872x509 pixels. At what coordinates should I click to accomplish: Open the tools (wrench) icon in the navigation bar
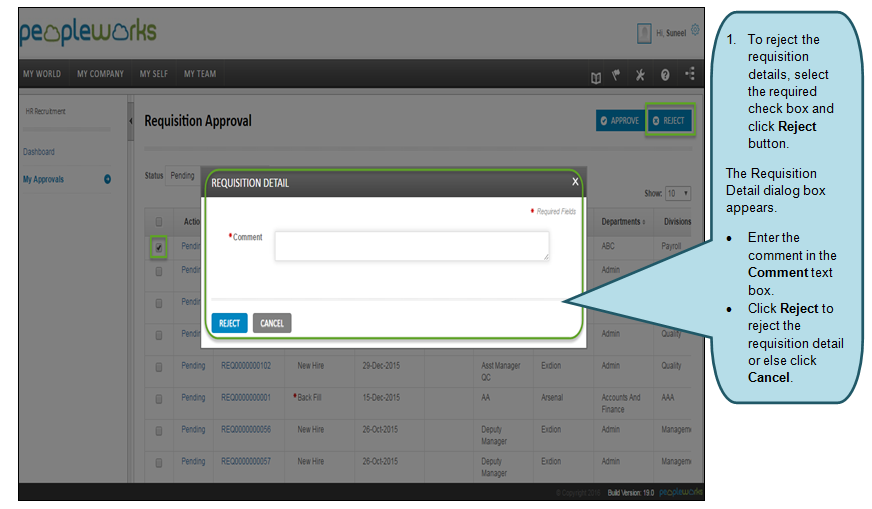[x=640, y=75]
